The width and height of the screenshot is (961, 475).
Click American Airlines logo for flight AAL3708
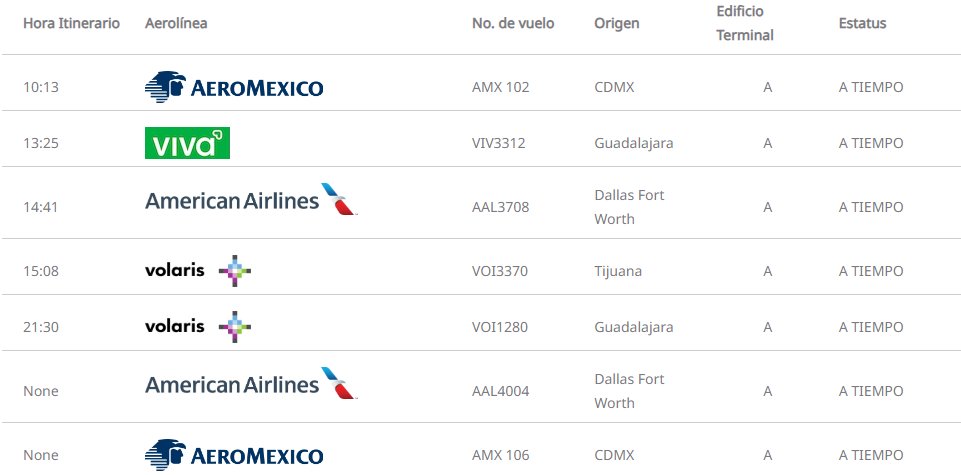pyautogui.click(x=250, y=200)
